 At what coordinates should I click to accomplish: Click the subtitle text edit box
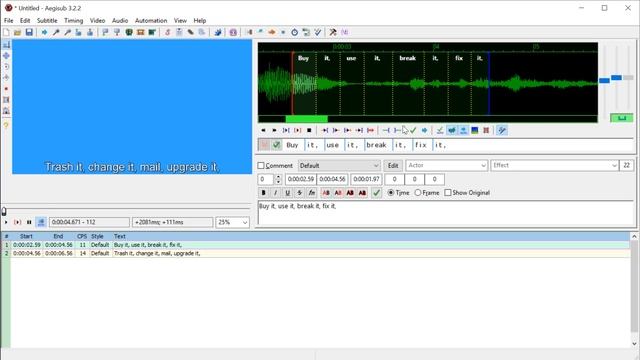click(445, 213)
